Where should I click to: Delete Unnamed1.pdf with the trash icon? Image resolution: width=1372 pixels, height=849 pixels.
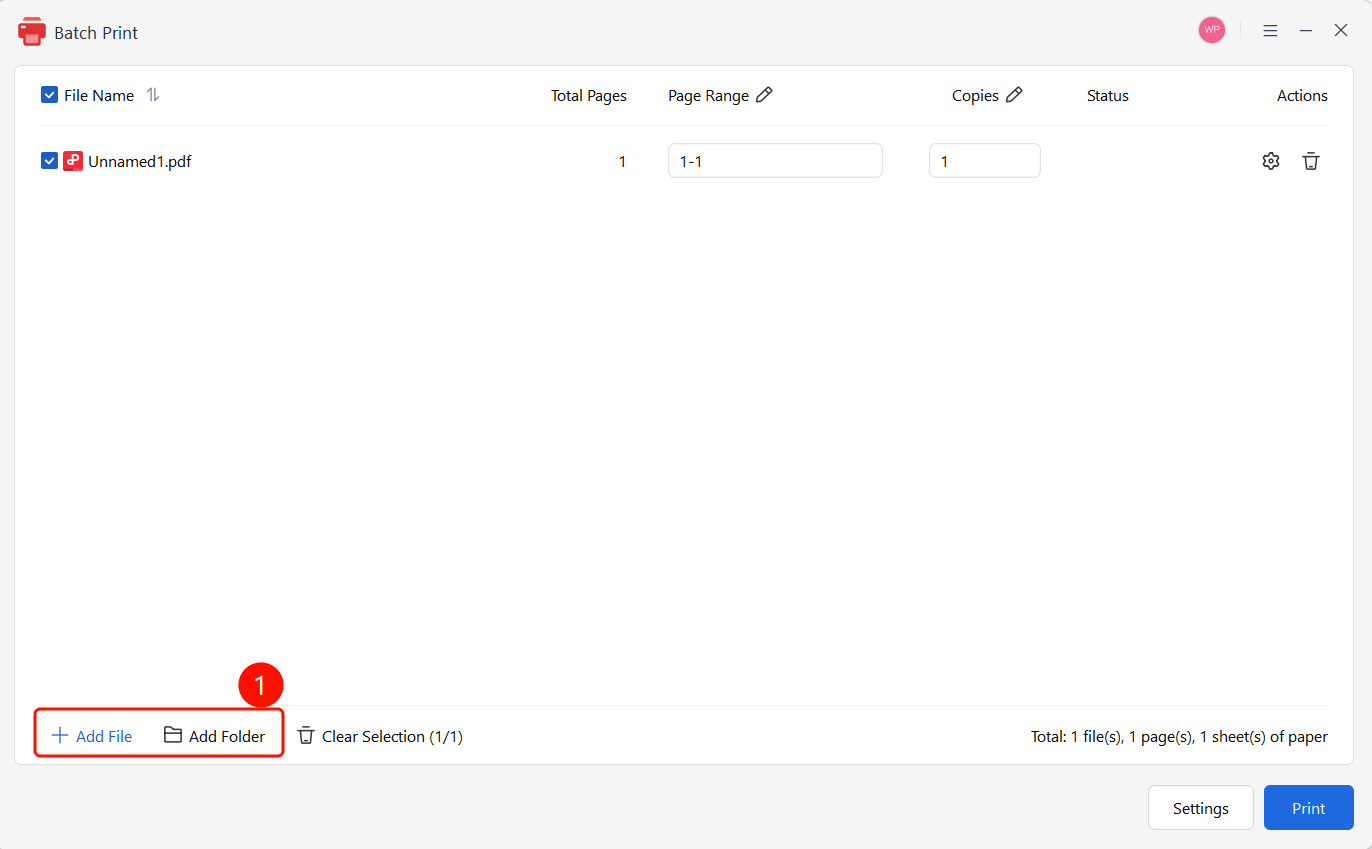[1311, 161]
